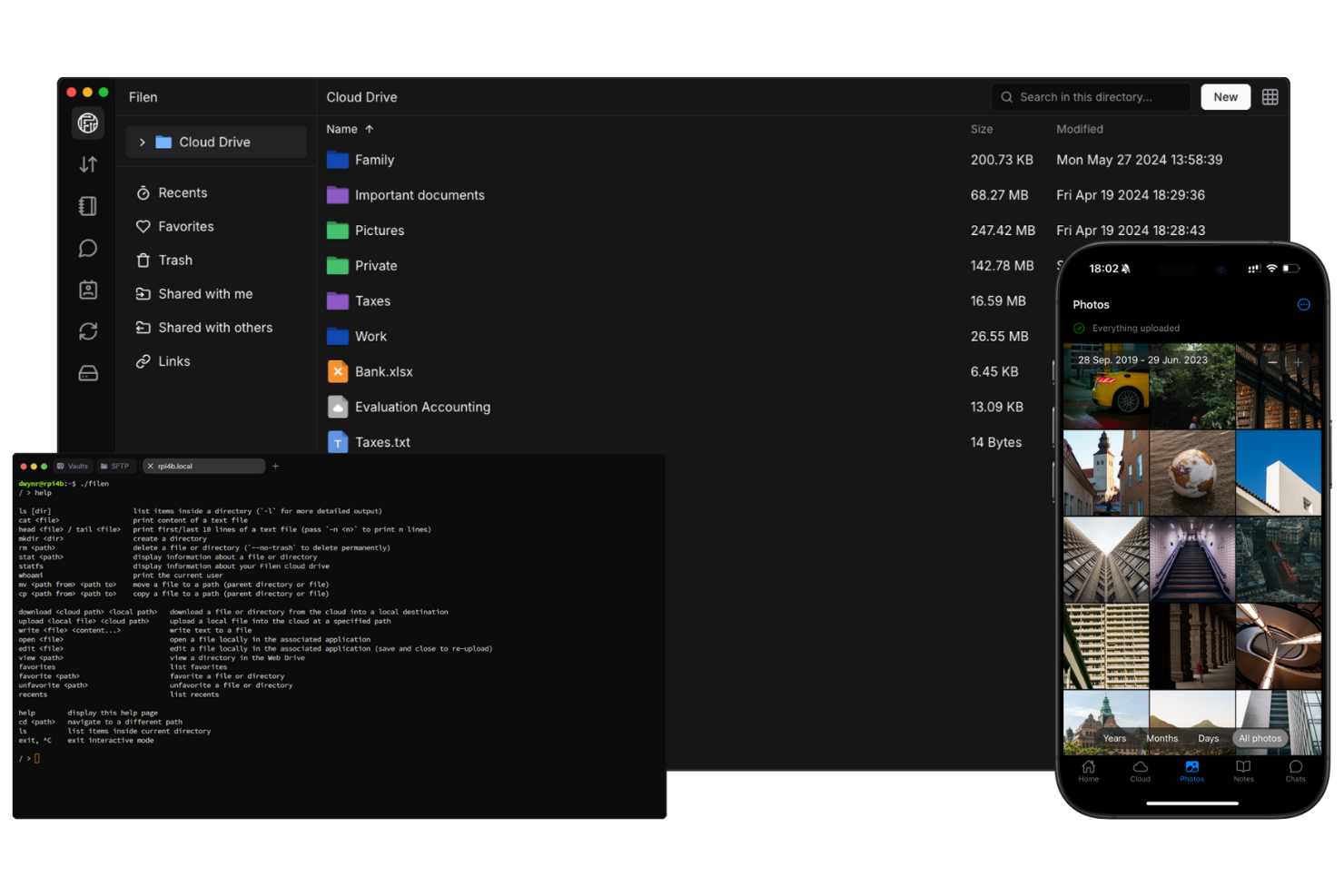Switch to the SFTP terminal tab

click(116, 466)
